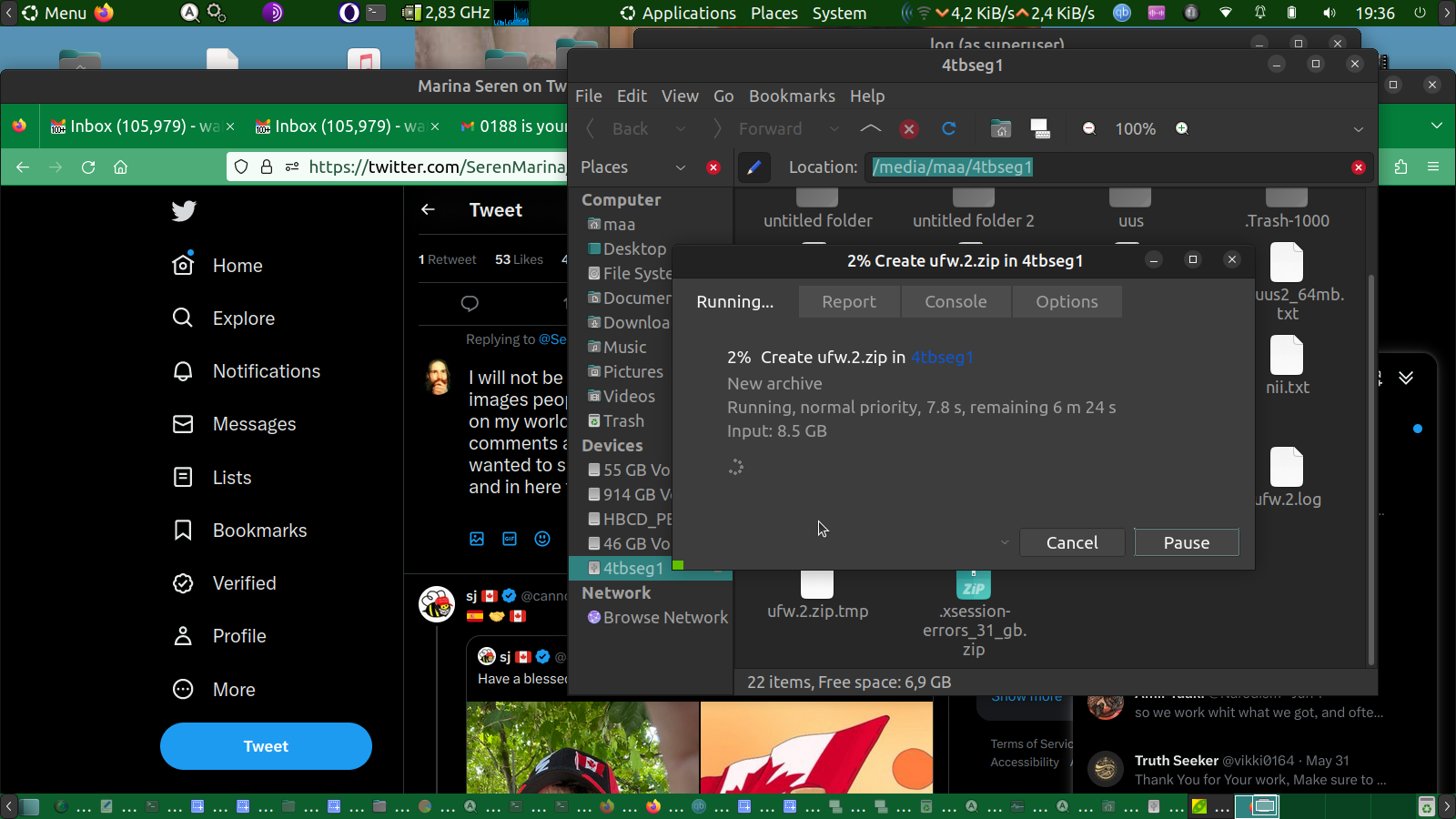
Task: Open the Forward history dropdown arrow
Action: point(834,129)
